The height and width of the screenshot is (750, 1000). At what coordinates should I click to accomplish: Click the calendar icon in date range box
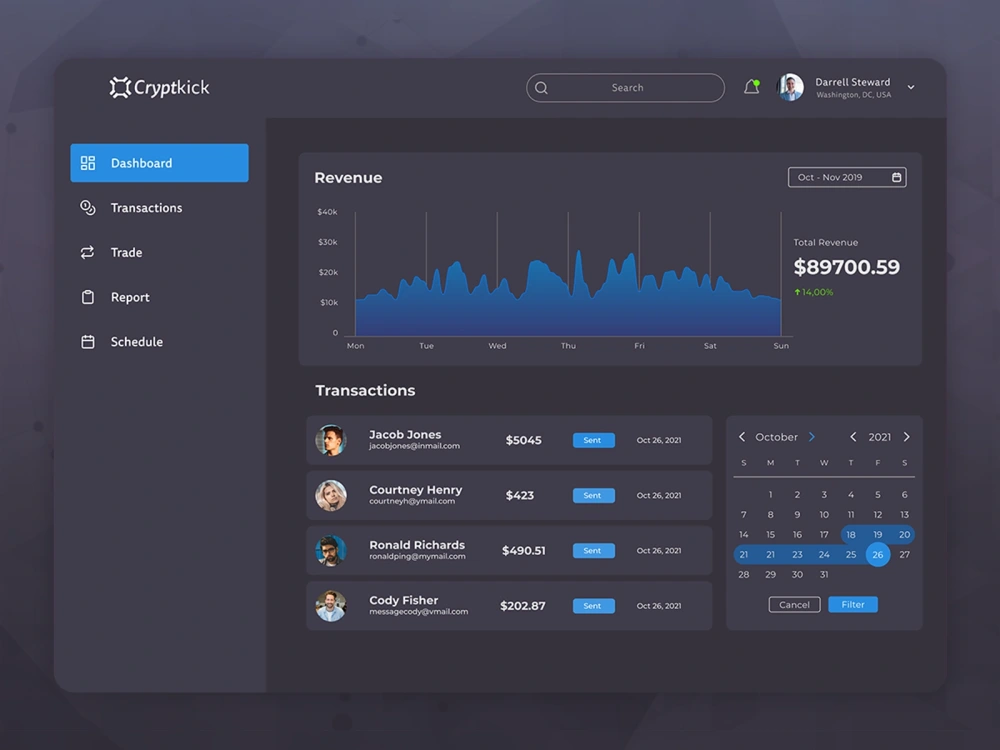896,177
